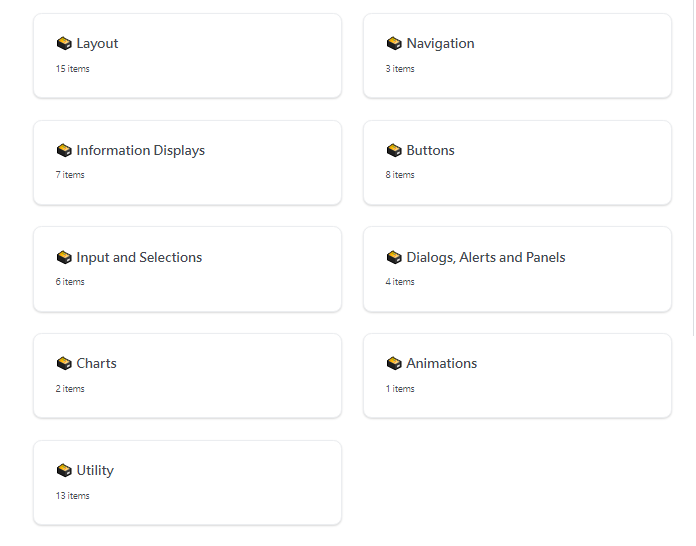Screen dimensions: 696x546
Task: Click the package icon beside Input and Selections
Action: pos(64,257)
